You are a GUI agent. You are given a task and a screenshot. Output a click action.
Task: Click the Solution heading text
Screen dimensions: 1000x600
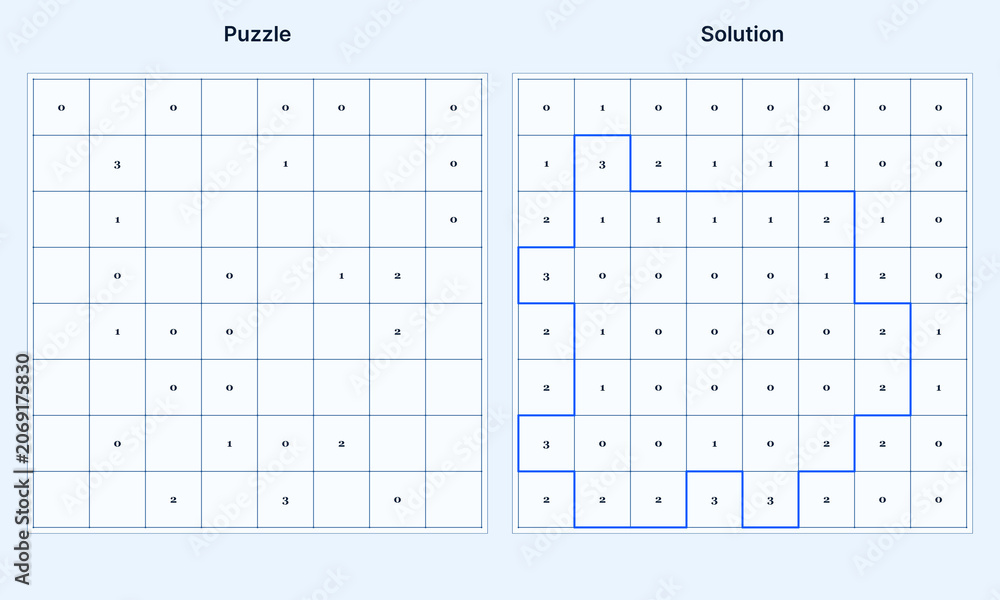[x=742, y=34]
